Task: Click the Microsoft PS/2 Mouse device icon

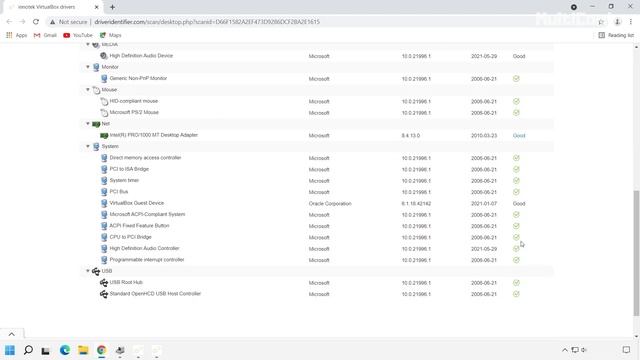Action: [104, 113]
